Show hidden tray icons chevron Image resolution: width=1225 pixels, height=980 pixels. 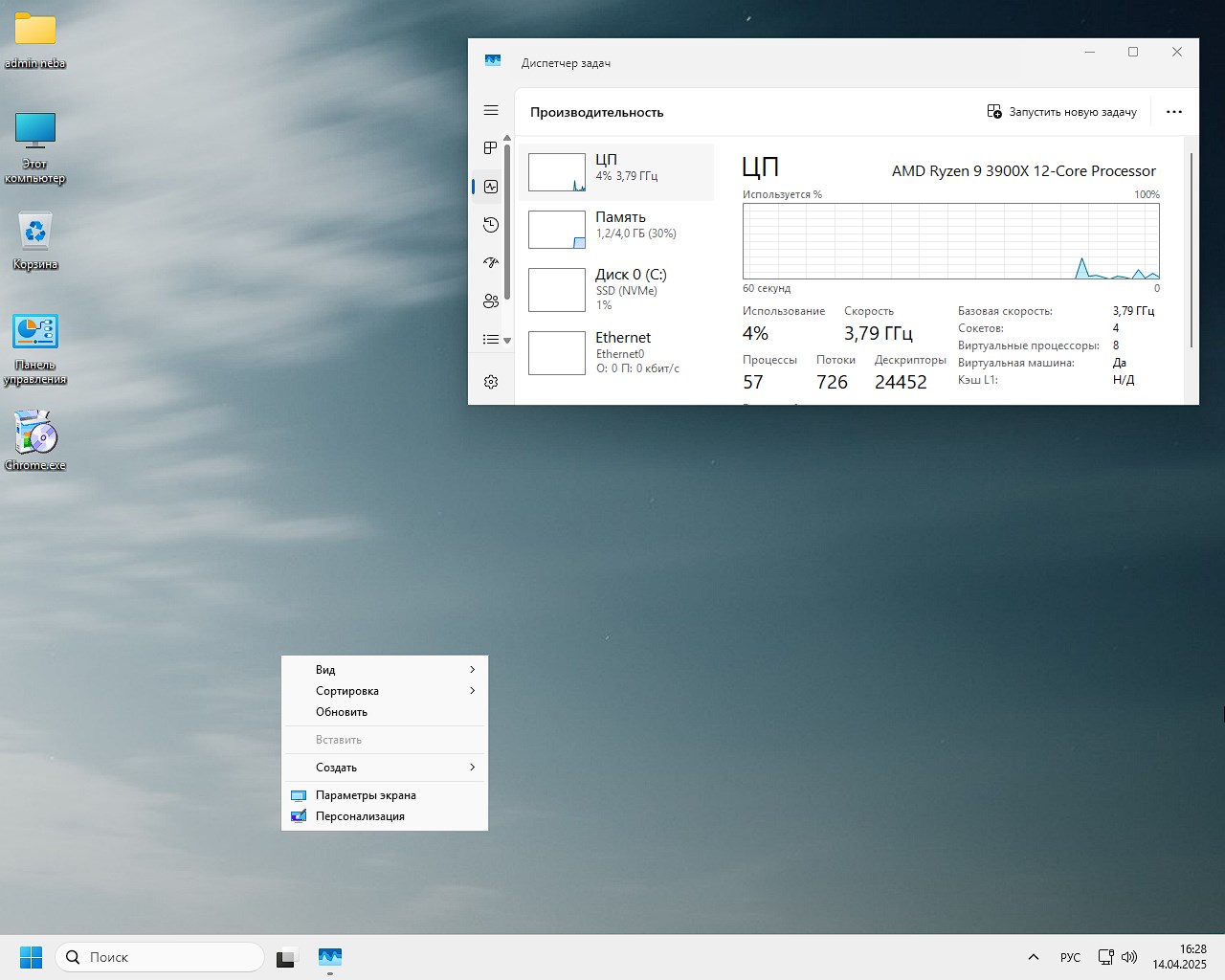(x=1034, y=957)
